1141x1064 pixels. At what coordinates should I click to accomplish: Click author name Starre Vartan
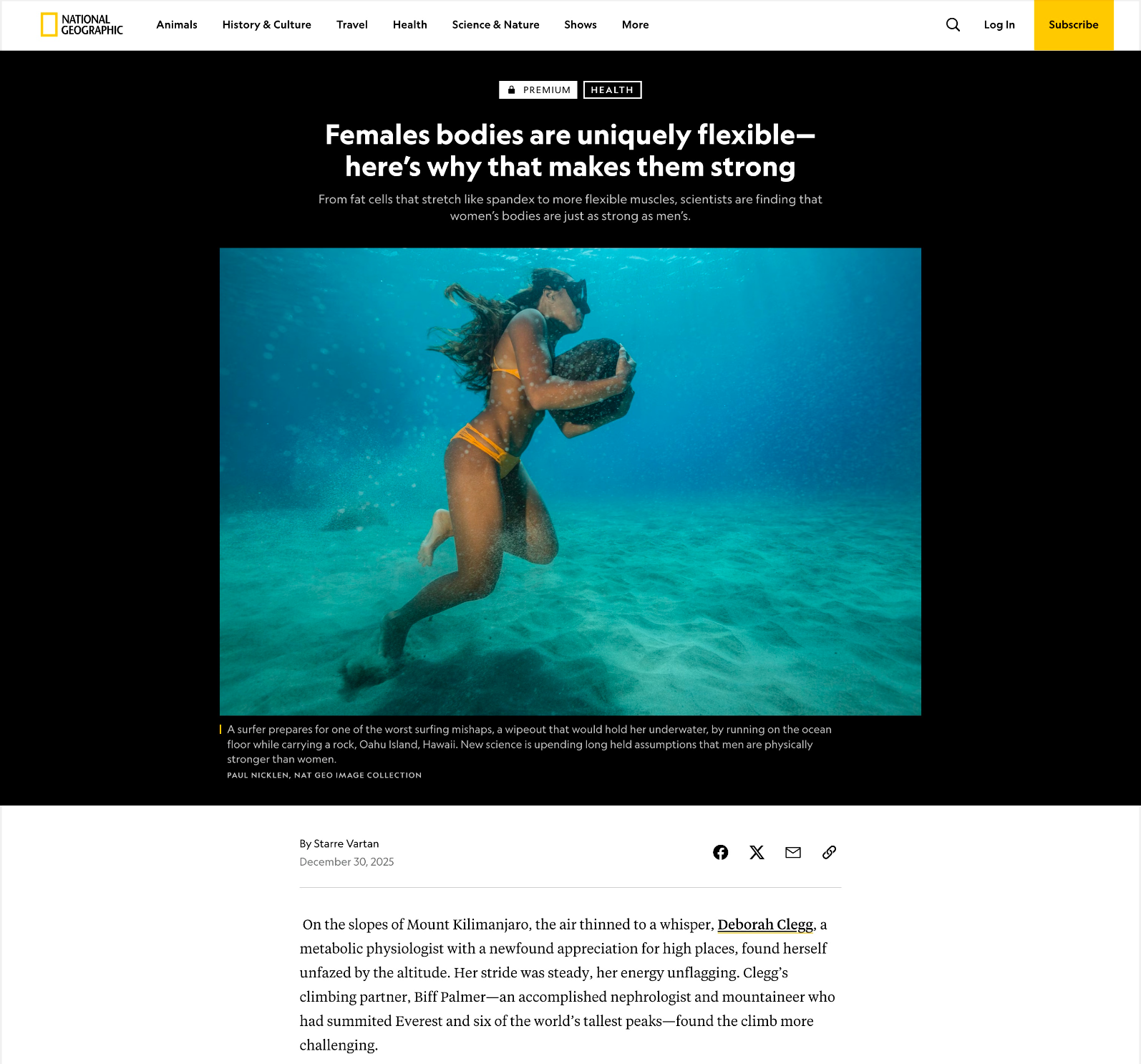coord(346,844)
